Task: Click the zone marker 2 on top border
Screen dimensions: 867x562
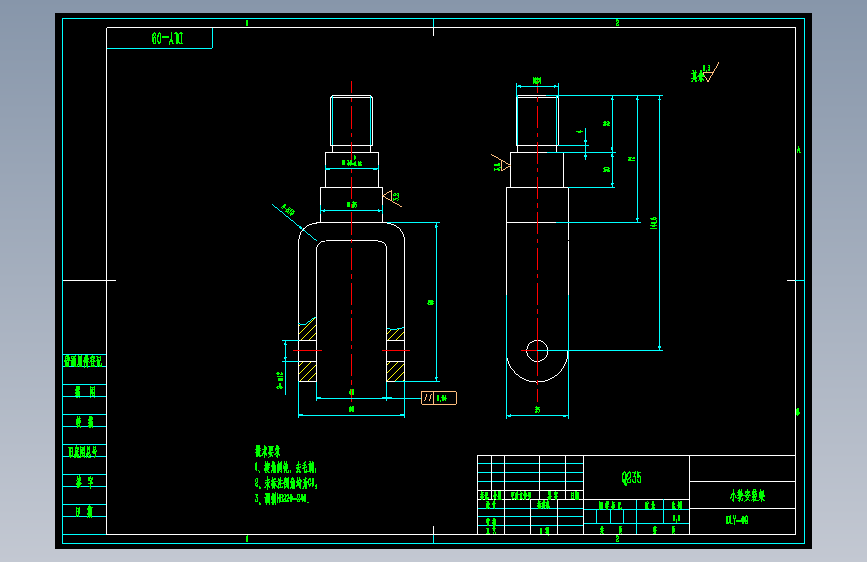Action: pyautogui.click(x=618, y=23)
